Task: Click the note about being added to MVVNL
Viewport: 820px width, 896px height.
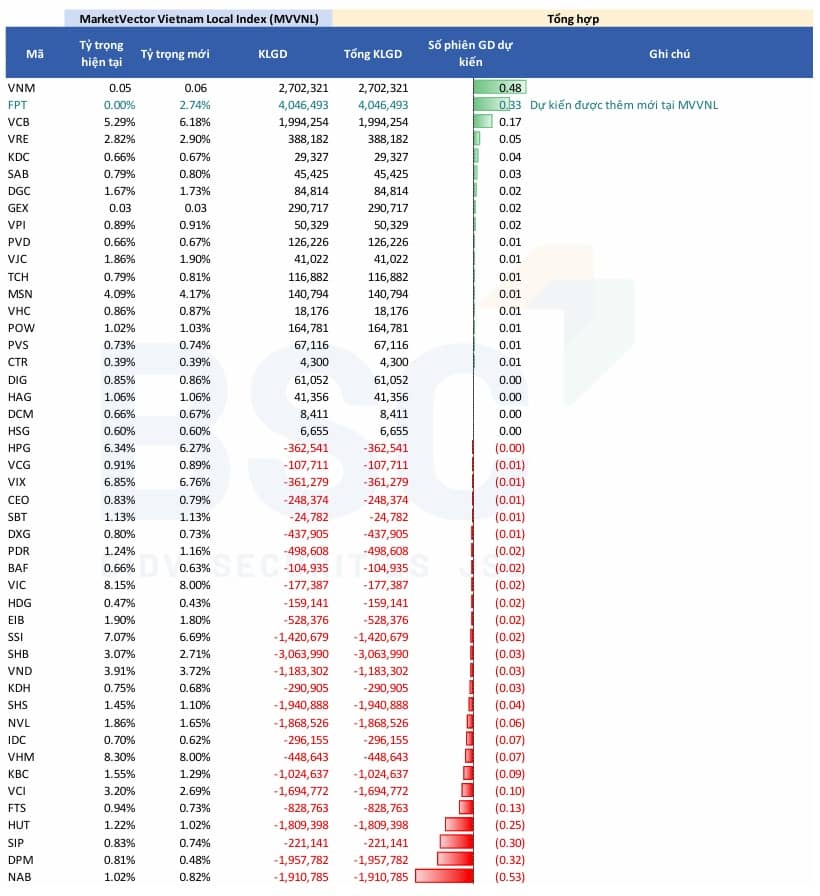Action: (624, 105)
